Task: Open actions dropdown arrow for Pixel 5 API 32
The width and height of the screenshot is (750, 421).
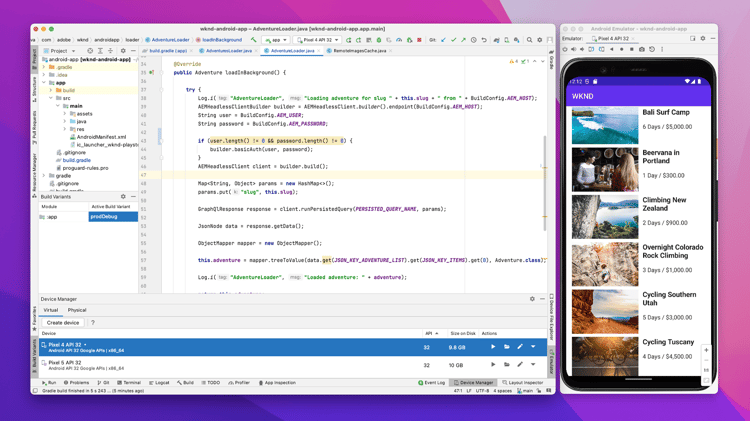Action: (533, 365)
